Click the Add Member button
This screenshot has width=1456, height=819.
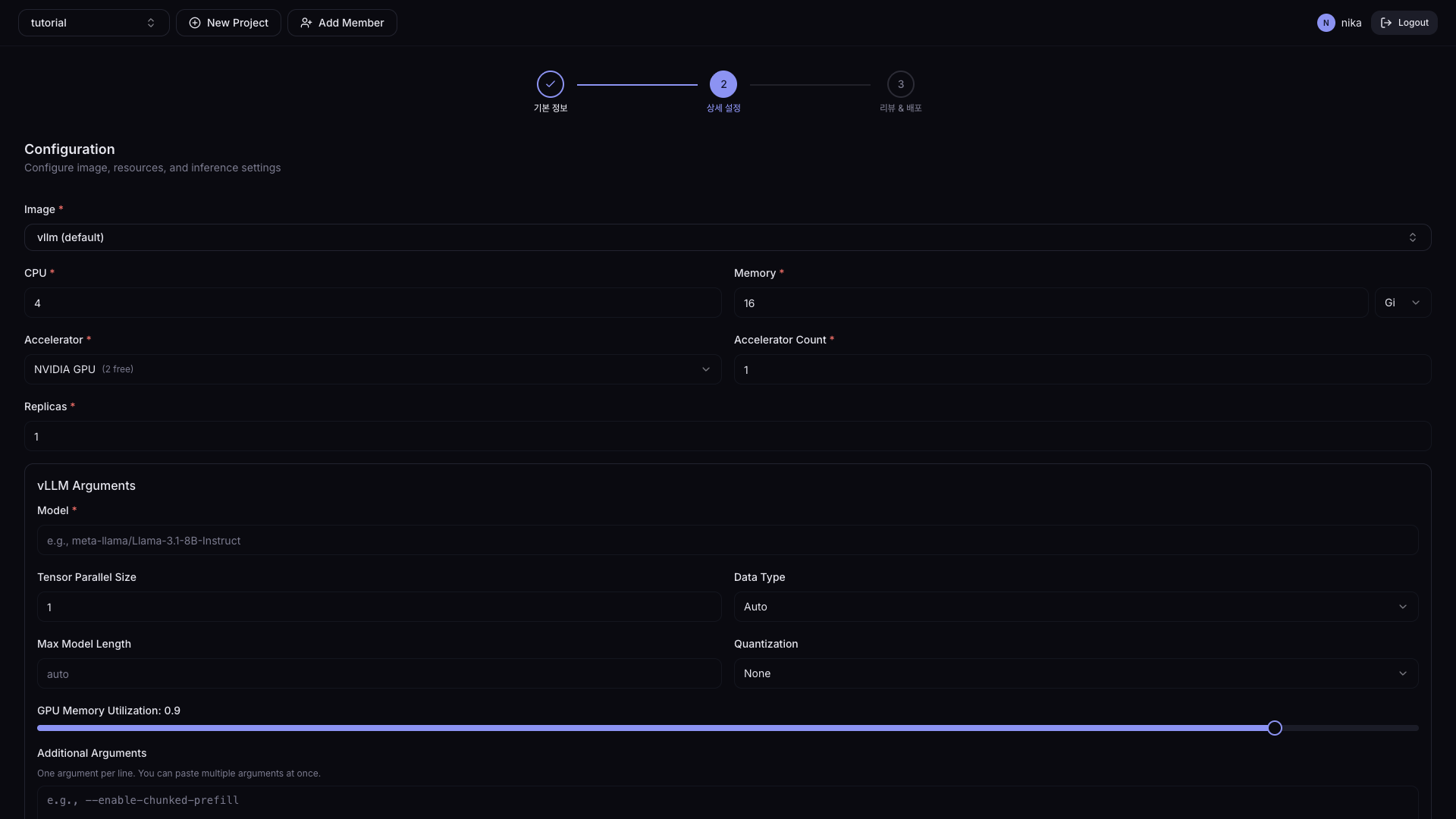click(342, 23)
